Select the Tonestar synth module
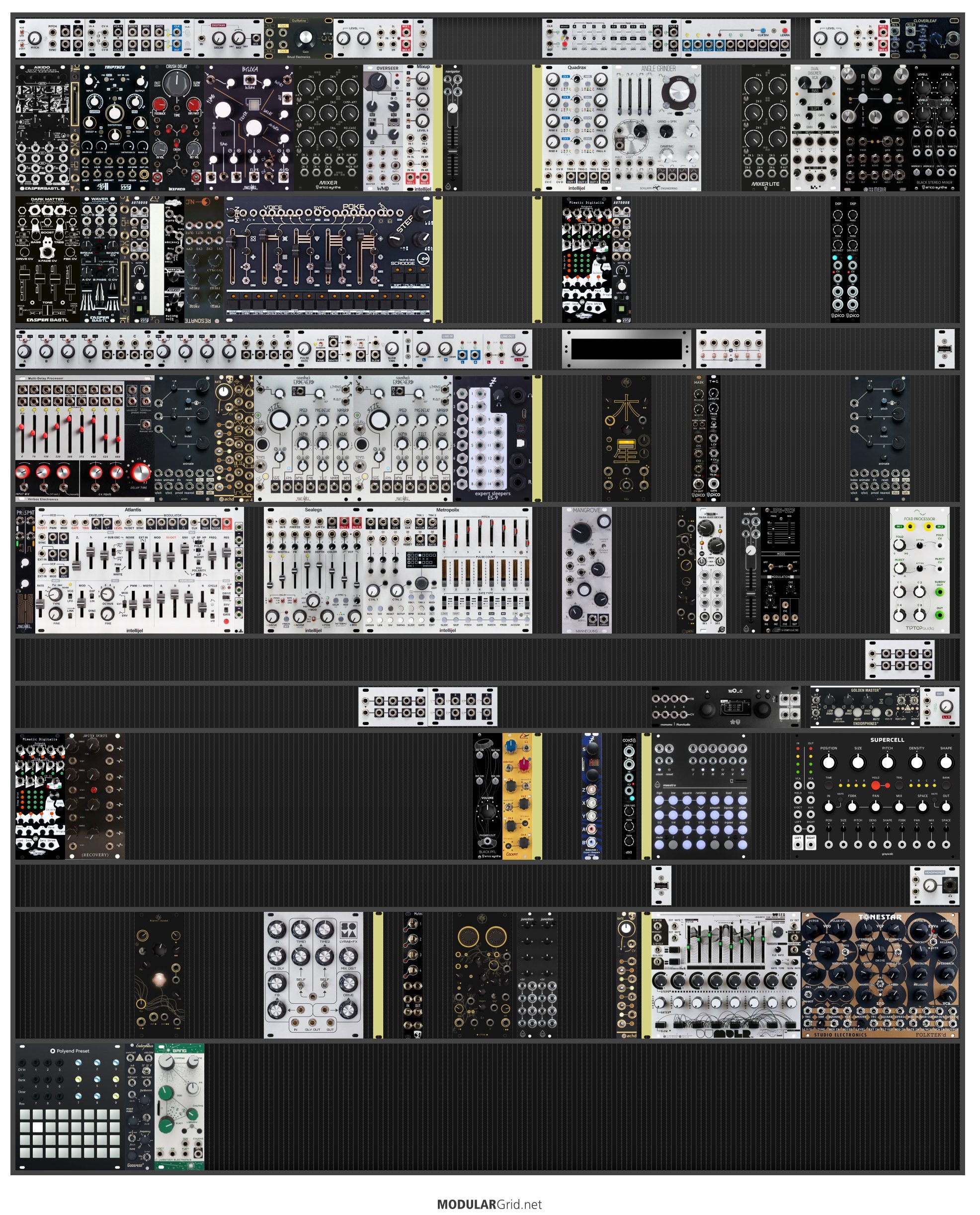Screen dimensions: 980x1215 881,975
